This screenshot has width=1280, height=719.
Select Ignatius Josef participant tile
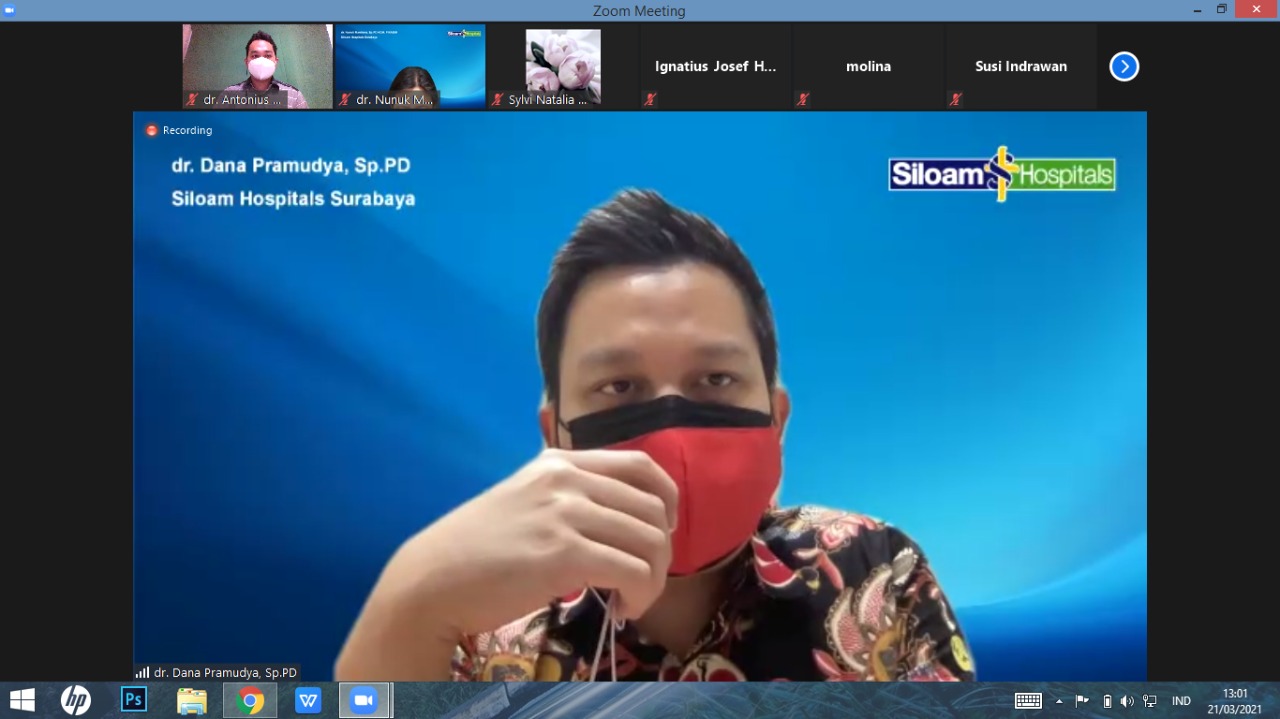click(x=715, y=67)
